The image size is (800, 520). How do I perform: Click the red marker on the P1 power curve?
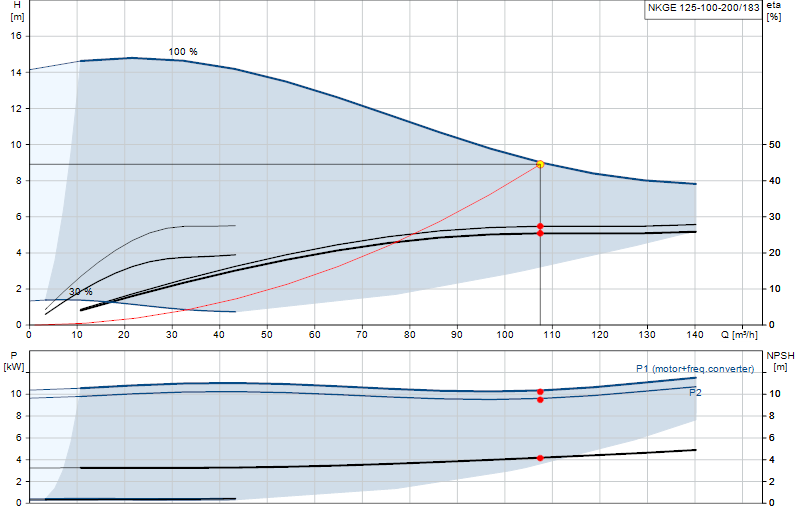pos(540,392)
